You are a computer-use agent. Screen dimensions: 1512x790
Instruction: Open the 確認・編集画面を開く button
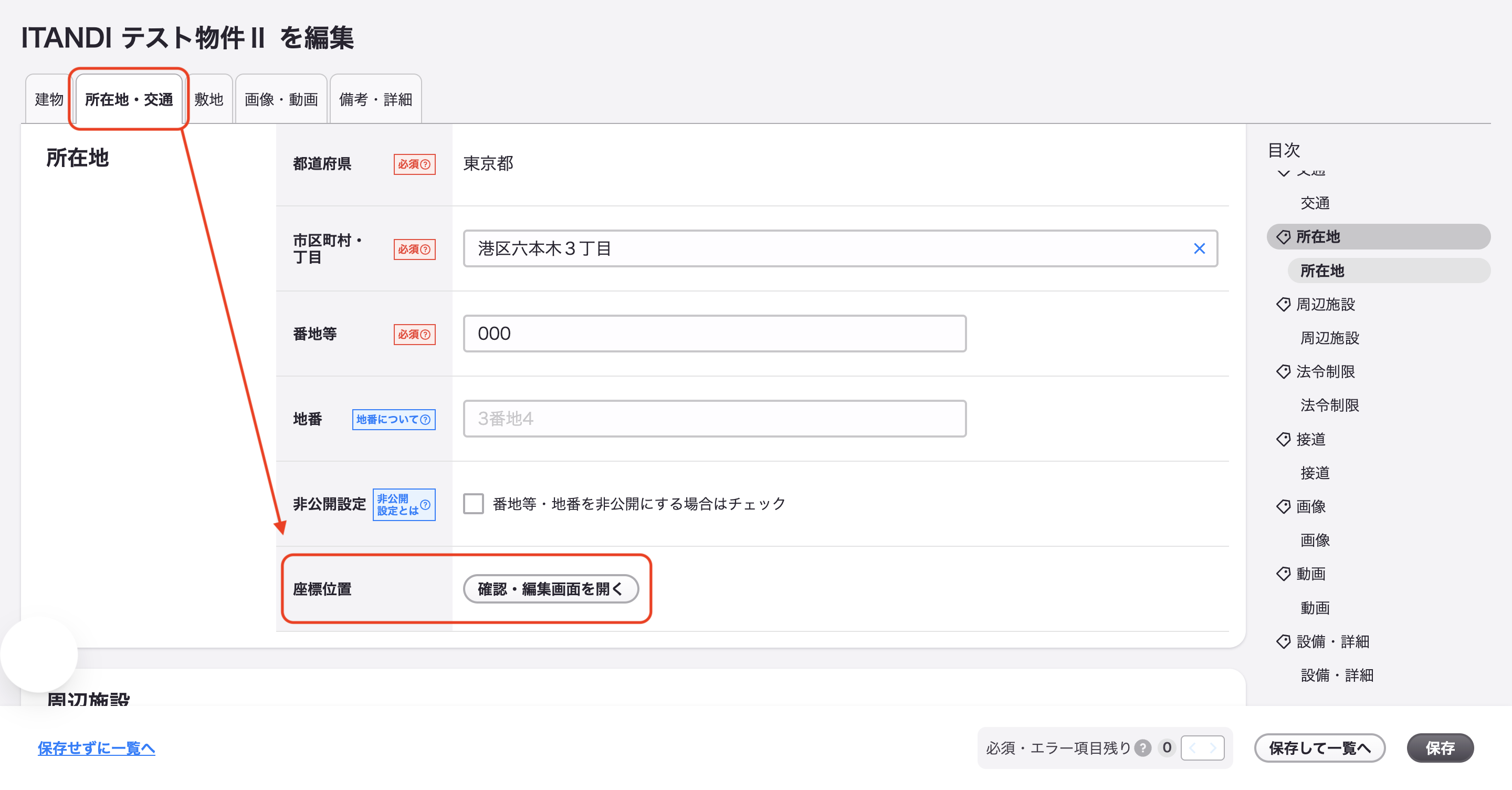coord(551,588)
